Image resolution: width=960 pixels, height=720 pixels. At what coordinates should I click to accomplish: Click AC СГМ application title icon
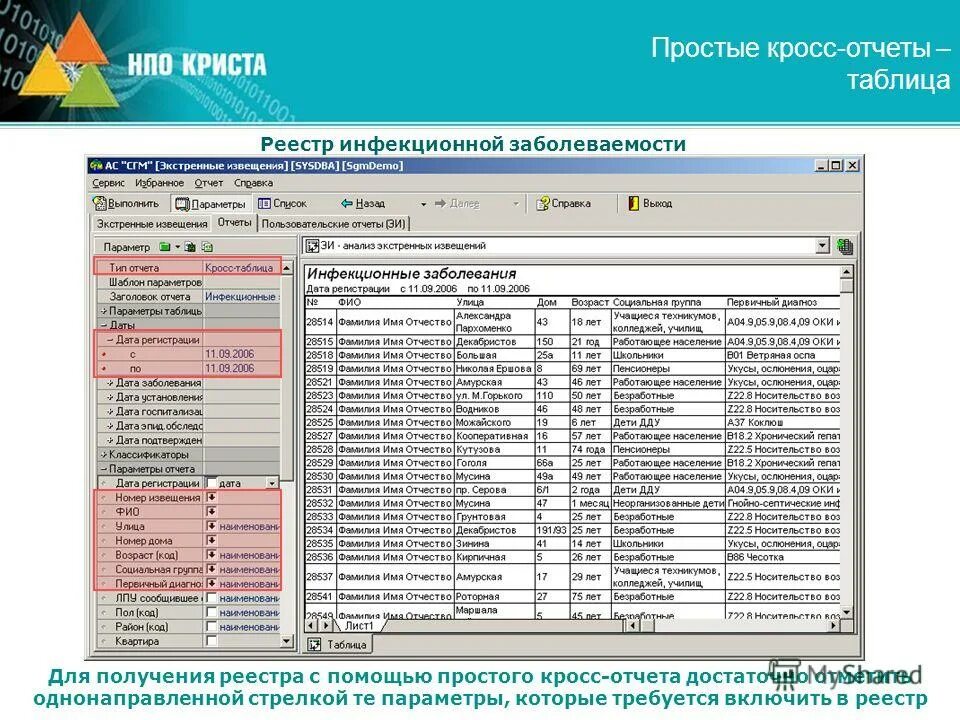coord(96,165)
